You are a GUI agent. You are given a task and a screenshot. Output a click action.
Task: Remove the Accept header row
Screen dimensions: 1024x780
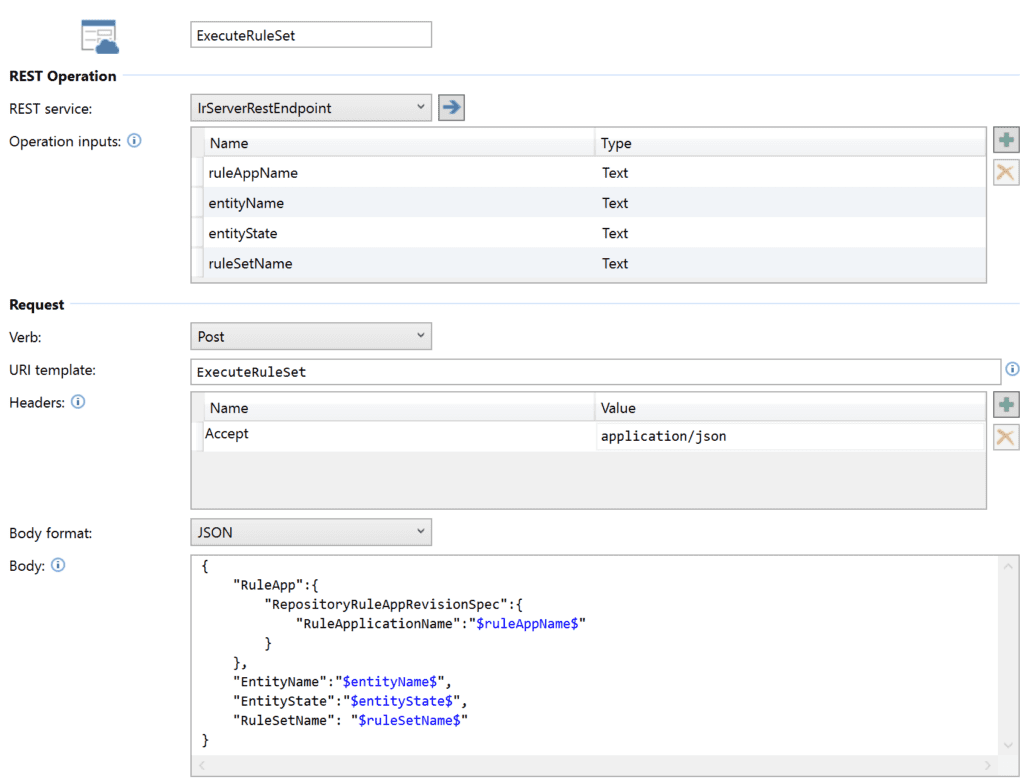point(1006,437)
